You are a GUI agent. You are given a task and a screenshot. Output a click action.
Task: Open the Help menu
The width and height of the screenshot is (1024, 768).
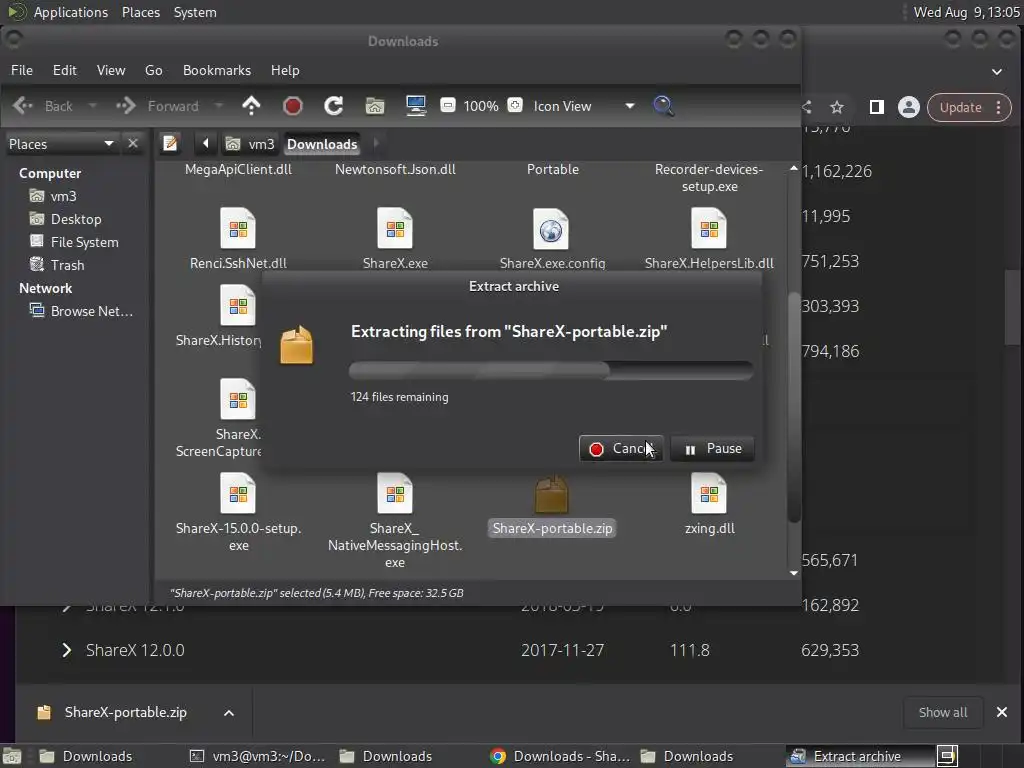(x=285, y=70)
